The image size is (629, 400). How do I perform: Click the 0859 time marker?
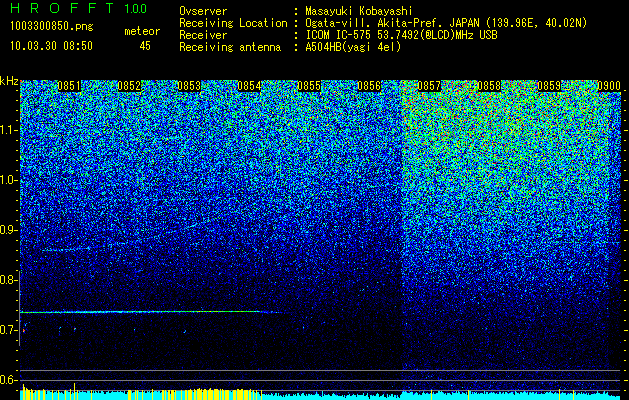(x=549, y=86)
